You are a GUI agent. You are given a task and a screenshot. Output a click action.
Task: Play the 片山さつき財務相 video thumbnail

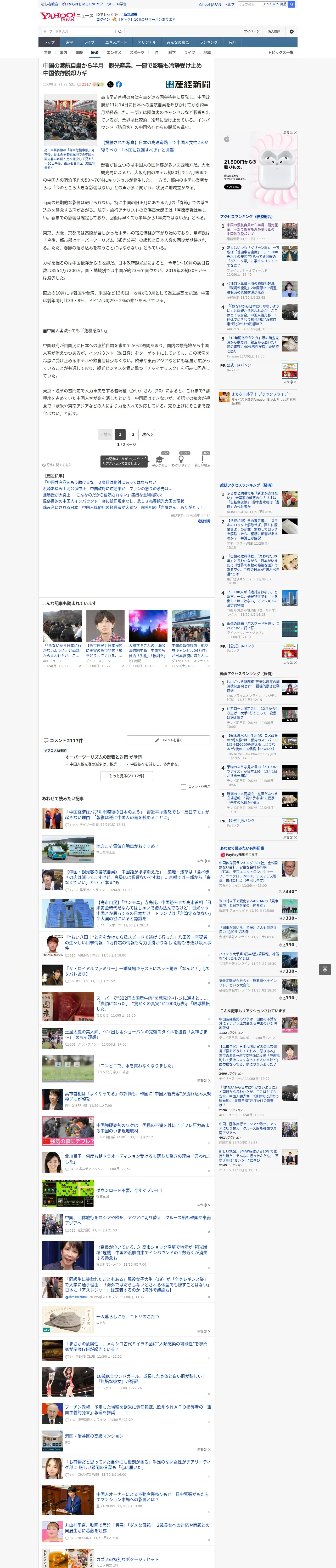(x=290, y=688)
